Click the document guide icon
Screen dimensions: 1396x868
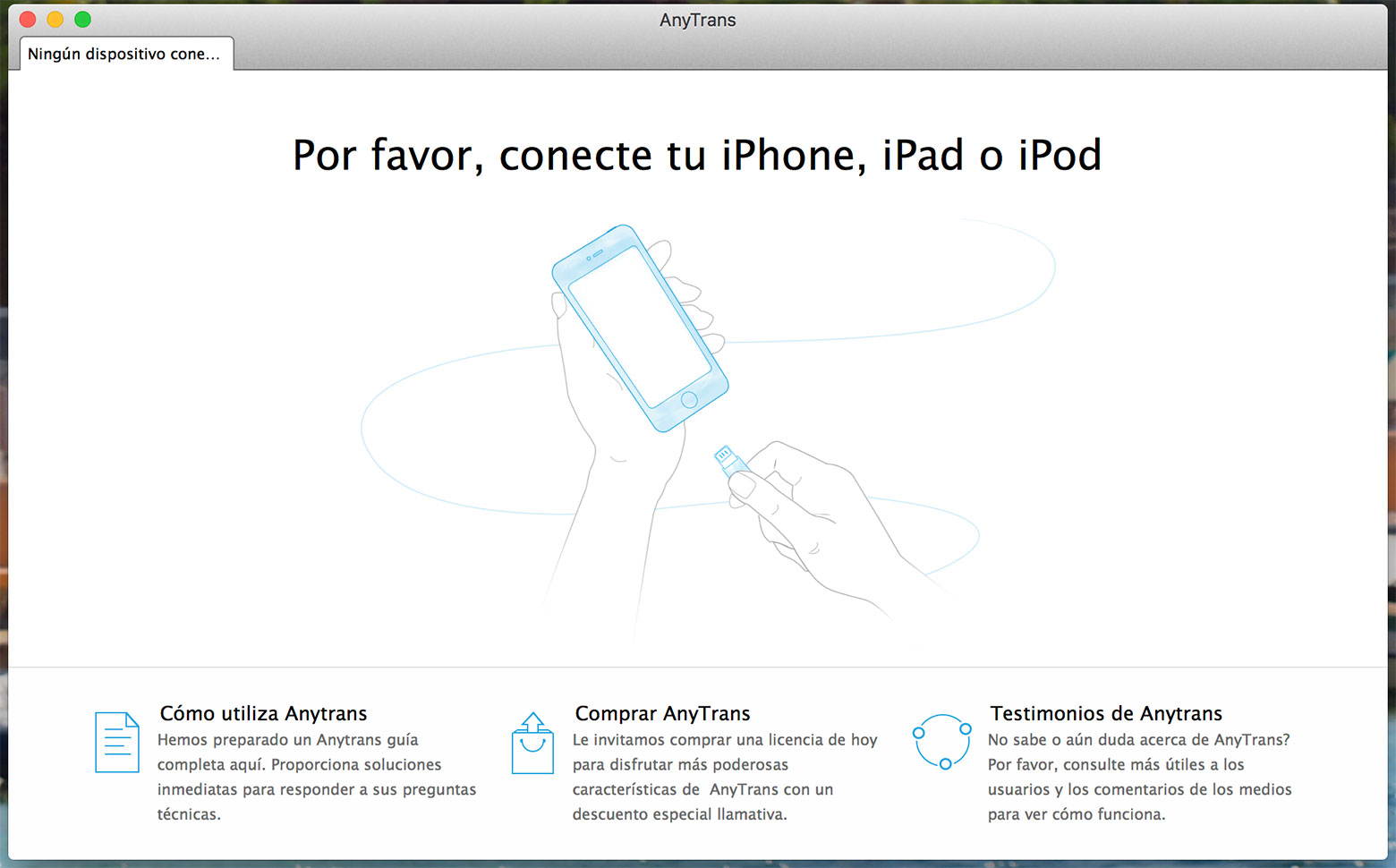117,742
